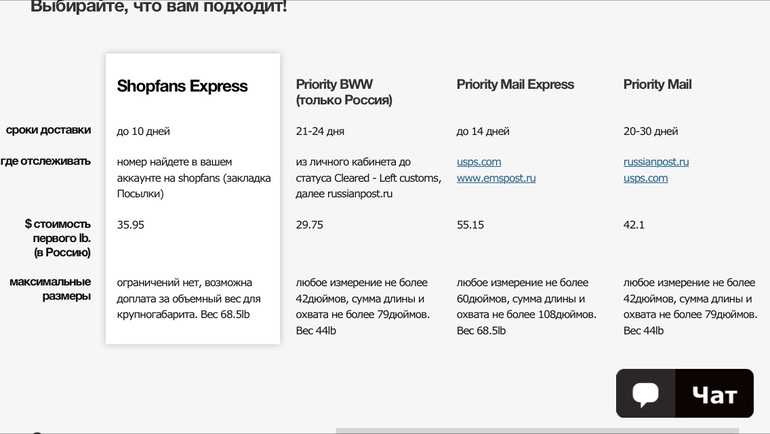The image size is (770, 434).
Task: Open the russianpost.ru link under Priority Mail
Action: click(655, 162)
